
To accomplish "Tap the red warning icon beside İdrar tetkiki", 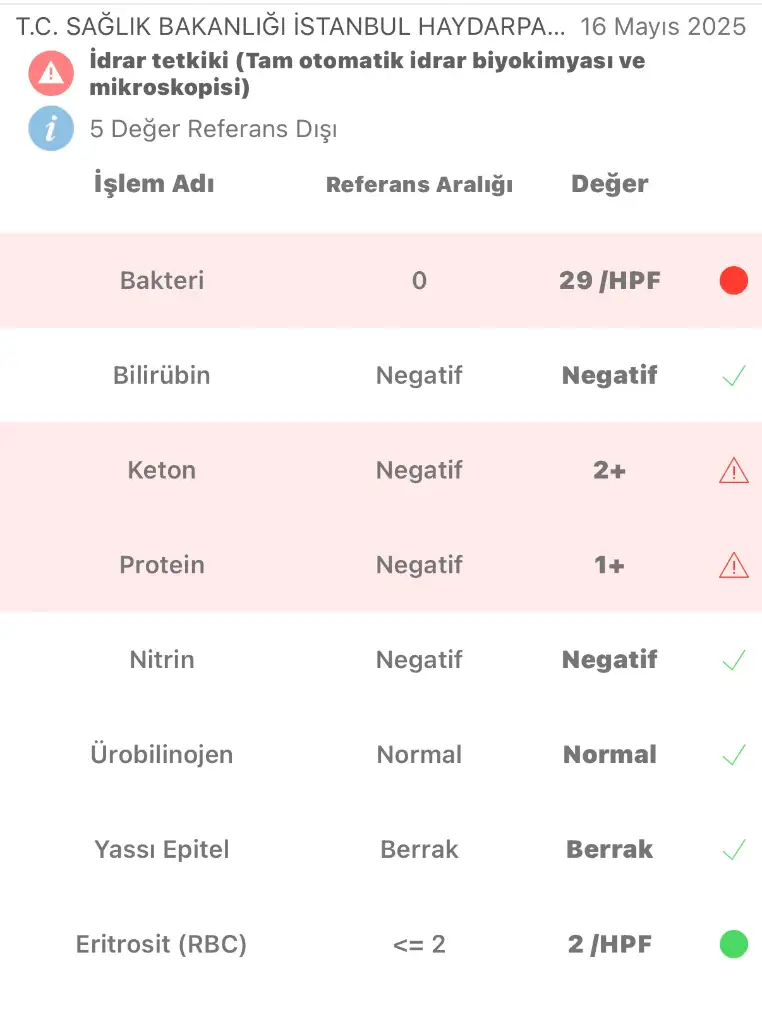I will point(51,73).
